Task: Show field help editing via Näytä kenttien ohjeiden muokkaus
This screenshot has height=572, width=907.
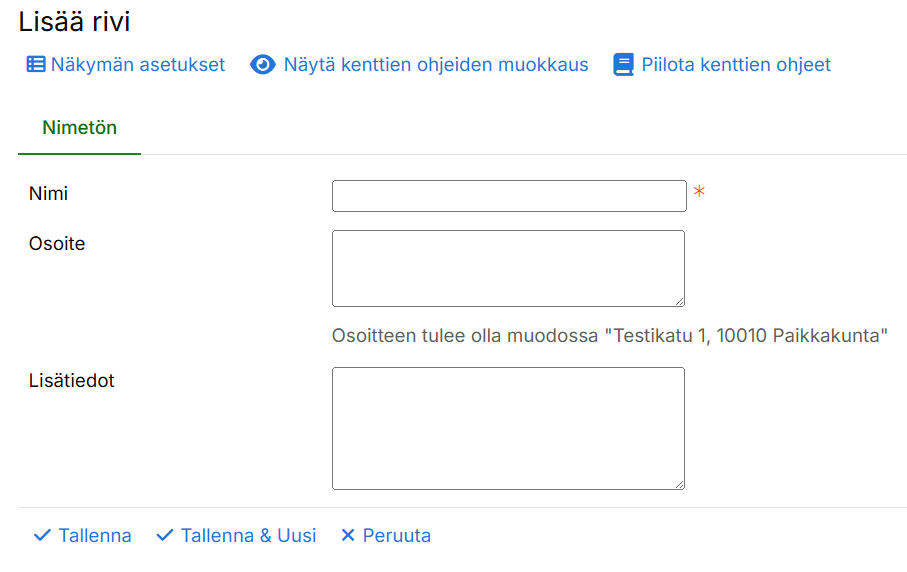Action: click(x=435, y=65)
